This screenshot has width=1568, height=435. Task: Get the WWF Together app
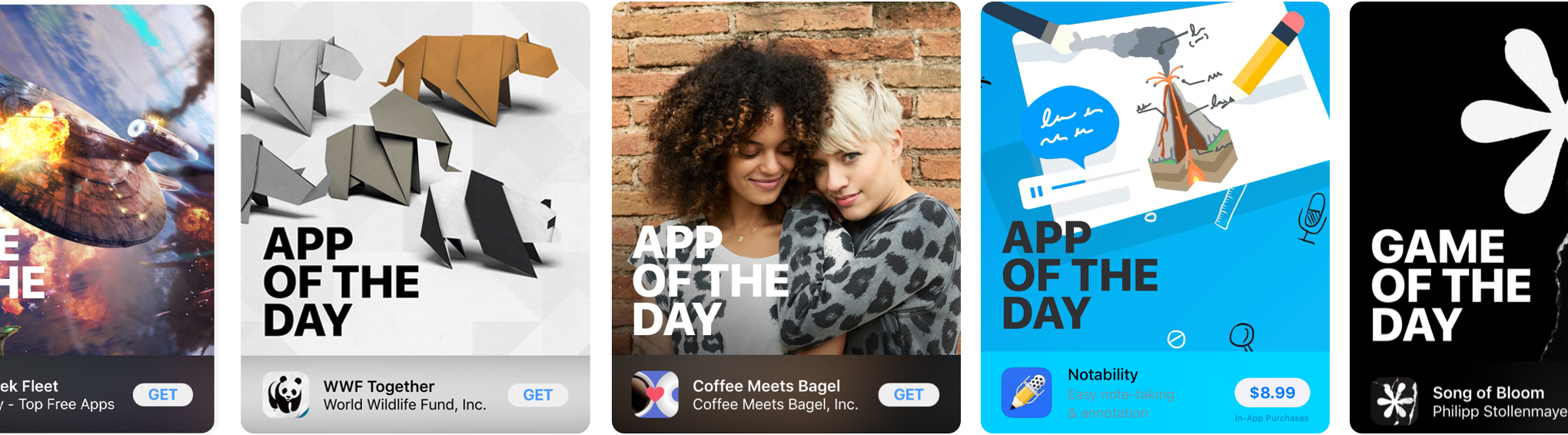point(538,395)
